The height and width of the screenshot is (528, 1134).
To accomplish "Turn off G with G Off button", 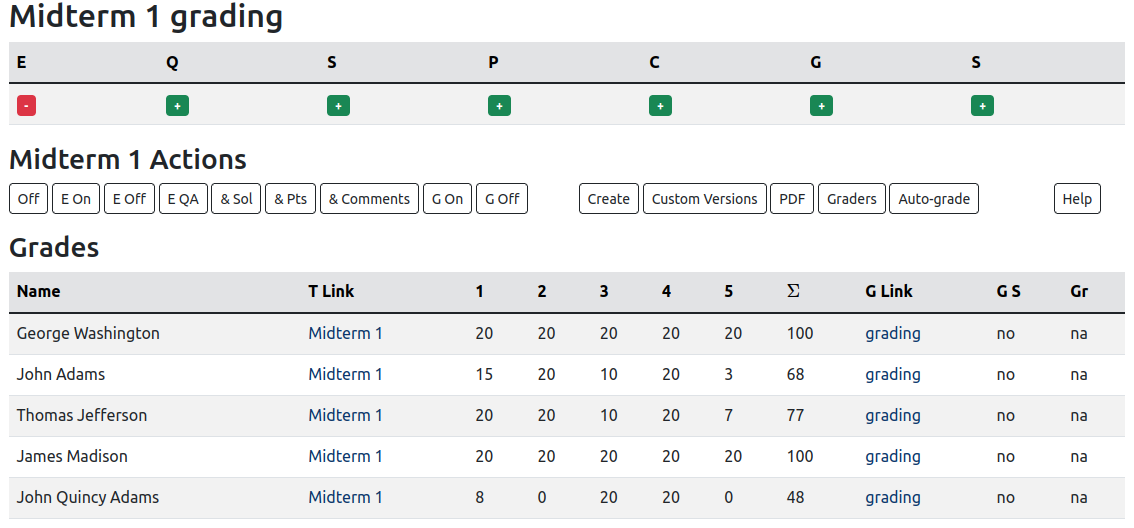I will tap(502, 199).
